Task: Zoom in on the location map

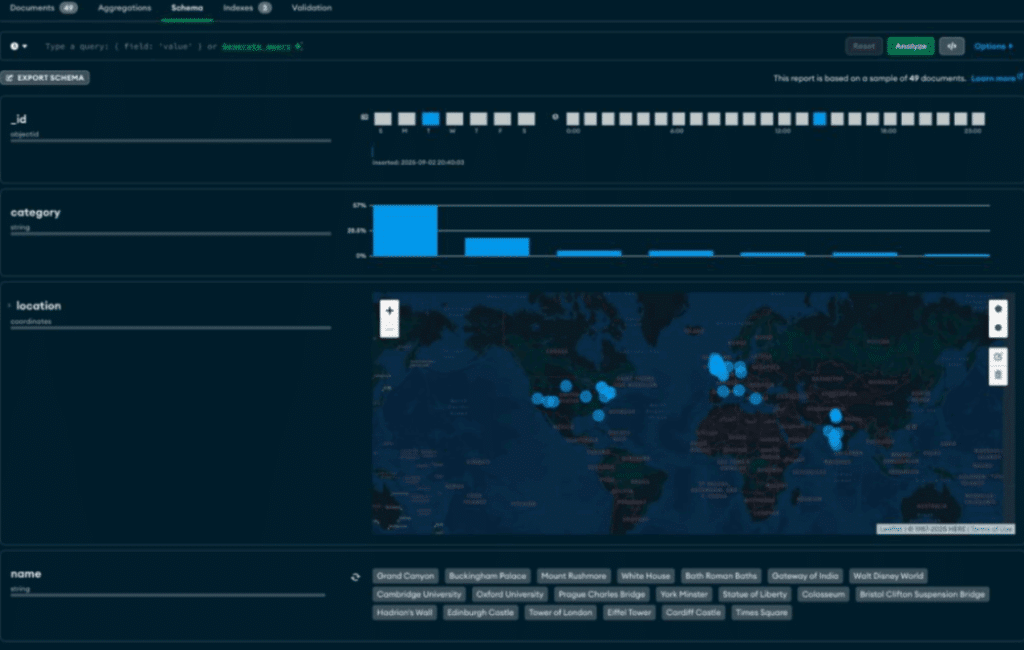Action: pyautogui.click(x=389, y=311)
